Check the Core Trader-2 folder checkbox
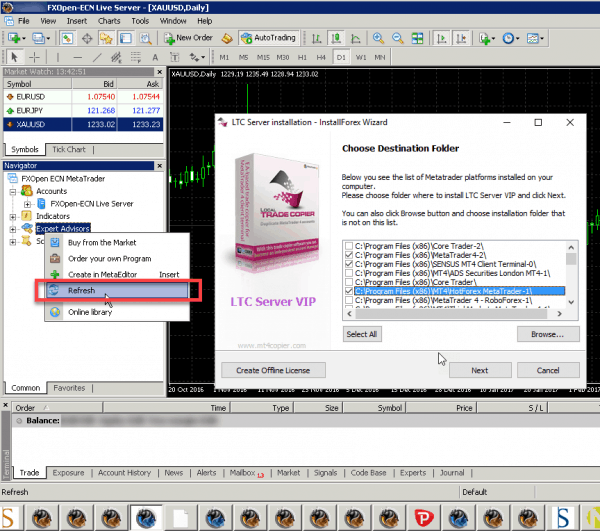 349,246
